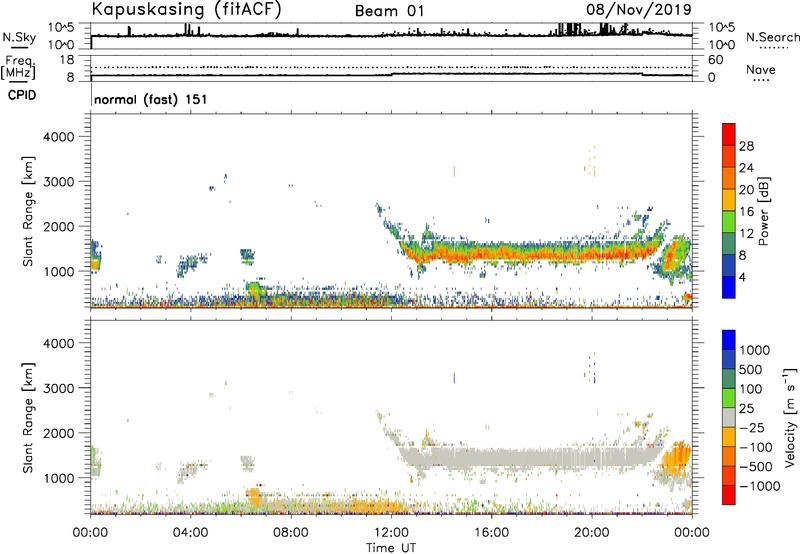This screenshot has width=800, height=554.
Task: Select the Beam 01 label
Action: pyautogui.click(x=389, y=11)
